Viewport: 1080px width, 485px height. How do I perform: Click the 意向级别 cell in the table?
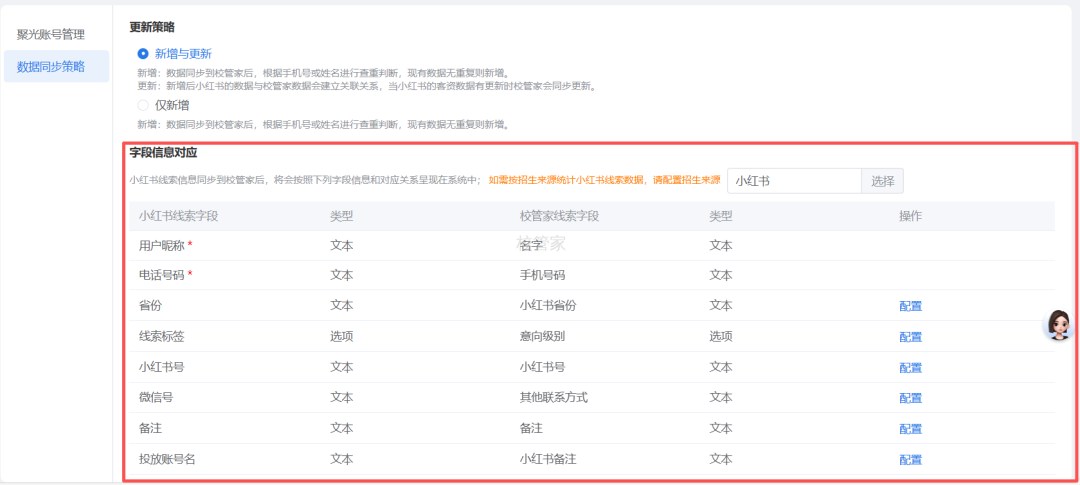tap(542, 337)
